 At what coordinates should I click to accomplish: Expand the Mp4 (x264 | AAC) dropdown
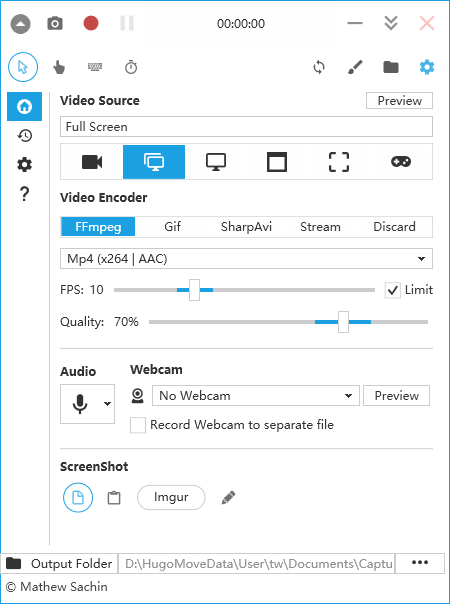pos(246,258)
